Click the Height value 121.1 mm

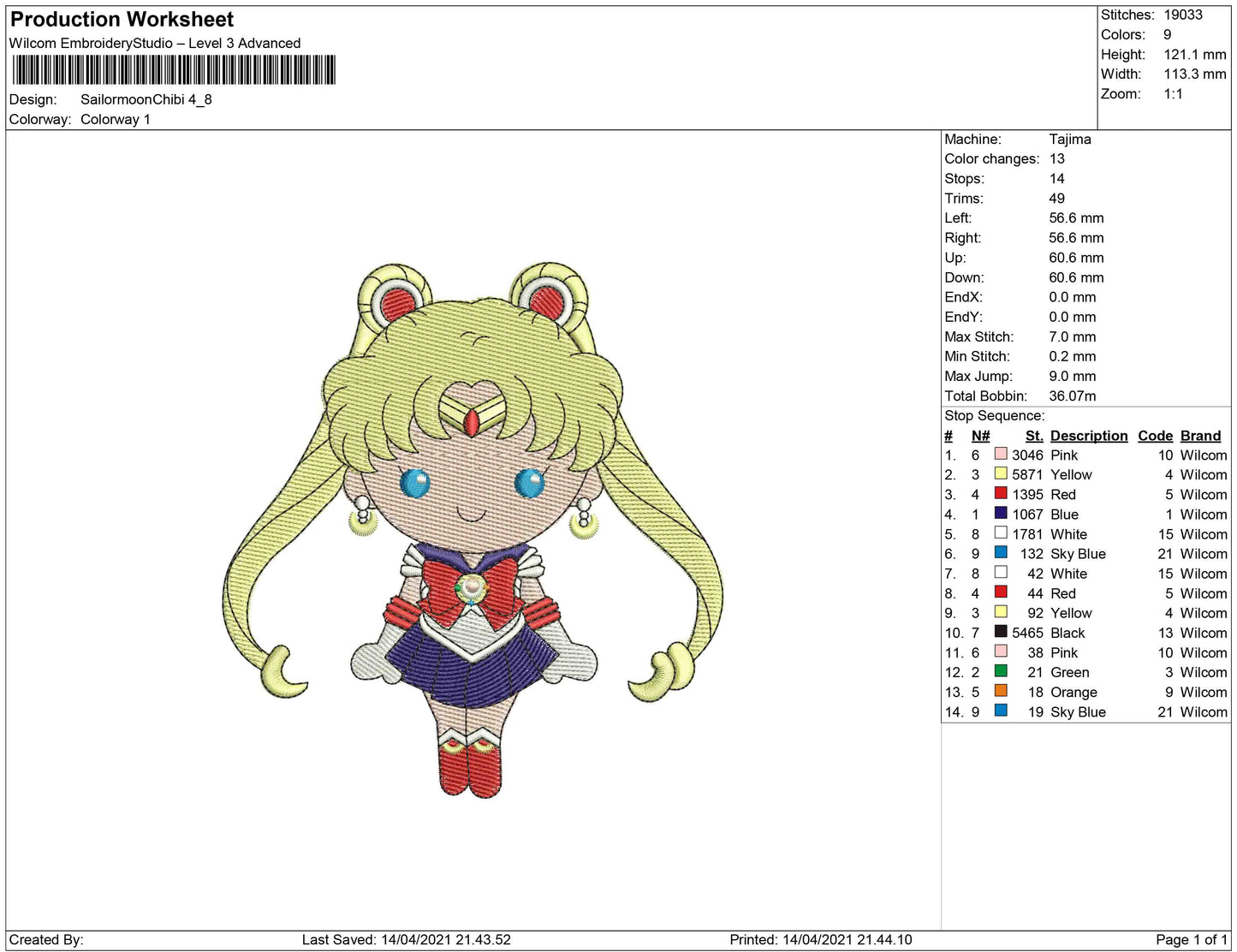(1194, 54)
